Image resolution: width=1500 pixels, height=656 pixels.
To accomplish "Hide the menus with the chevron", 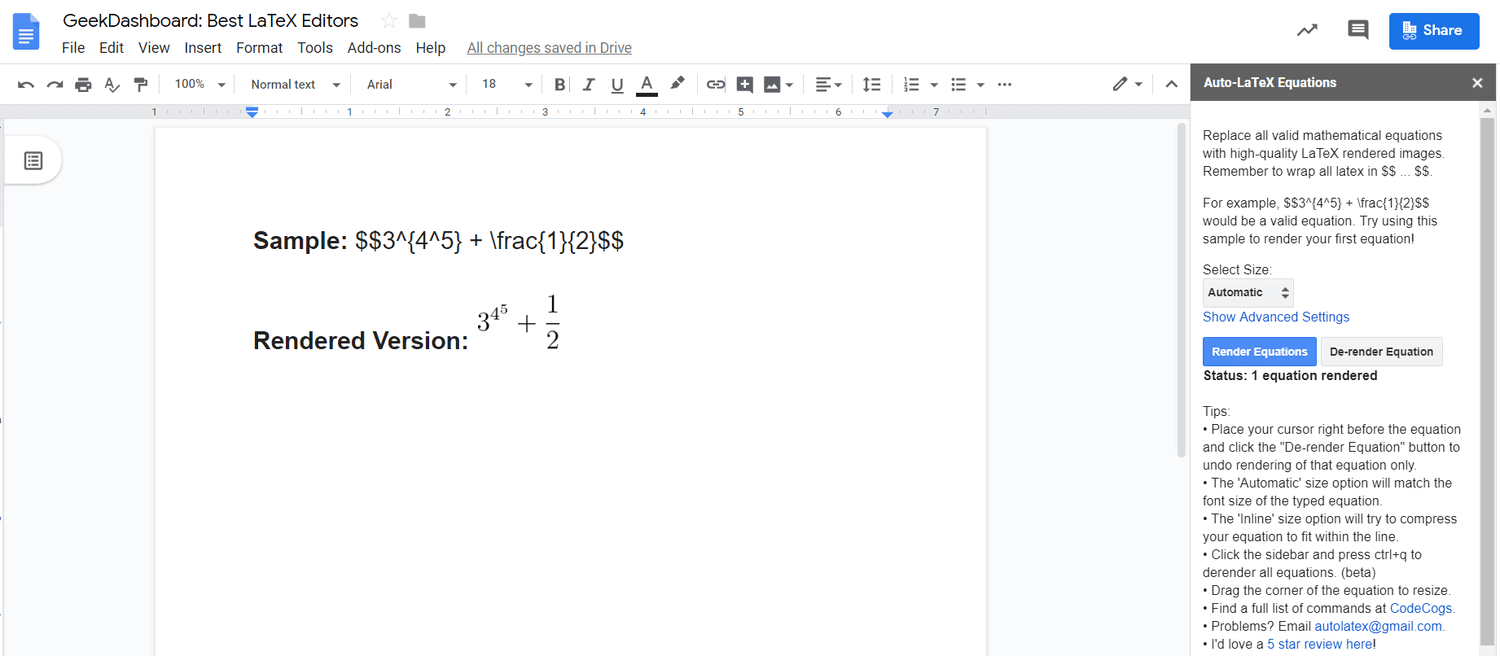I will [x=1171, y=85].
